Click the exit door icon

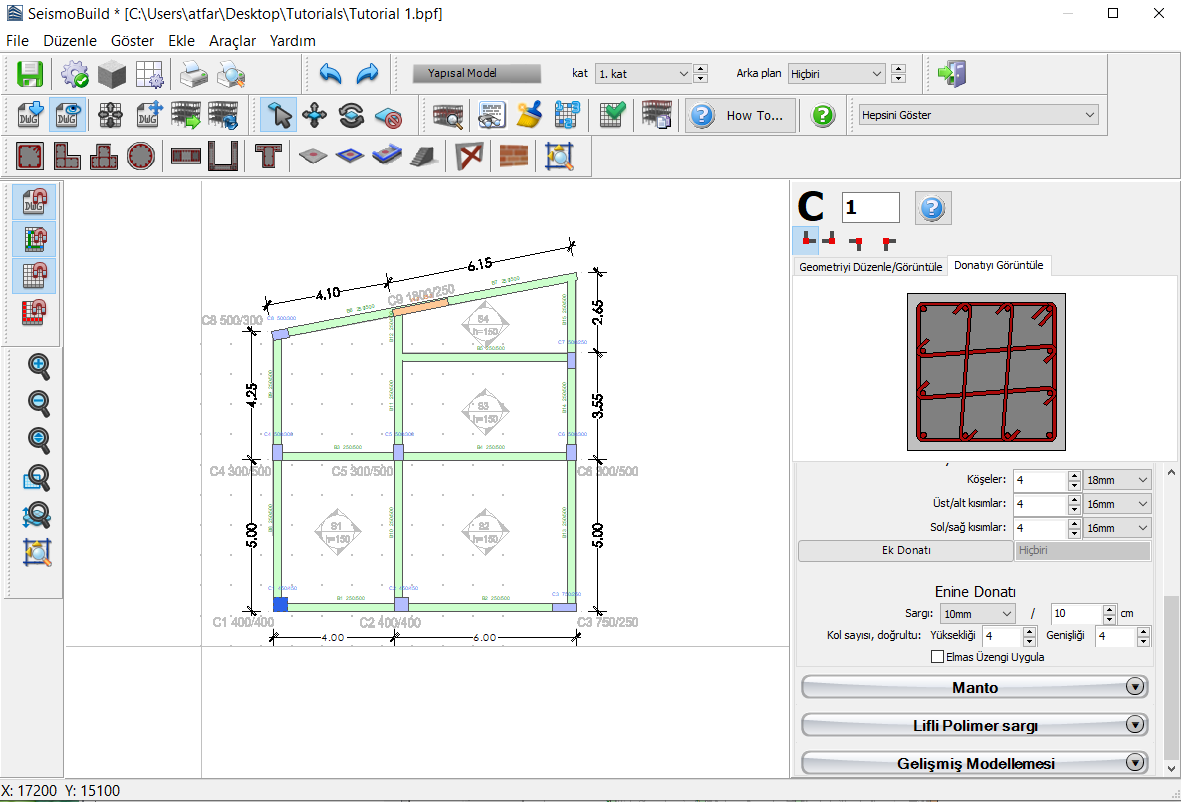(x=951, y=74)
